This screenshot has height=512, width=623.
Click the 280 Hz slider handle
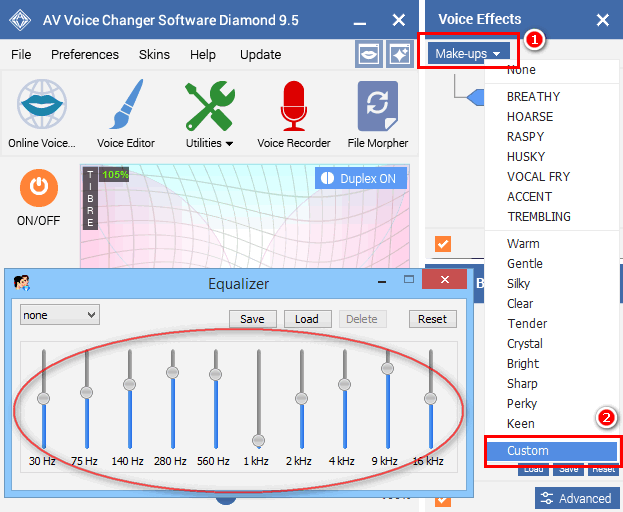click(x=172, y=372)
